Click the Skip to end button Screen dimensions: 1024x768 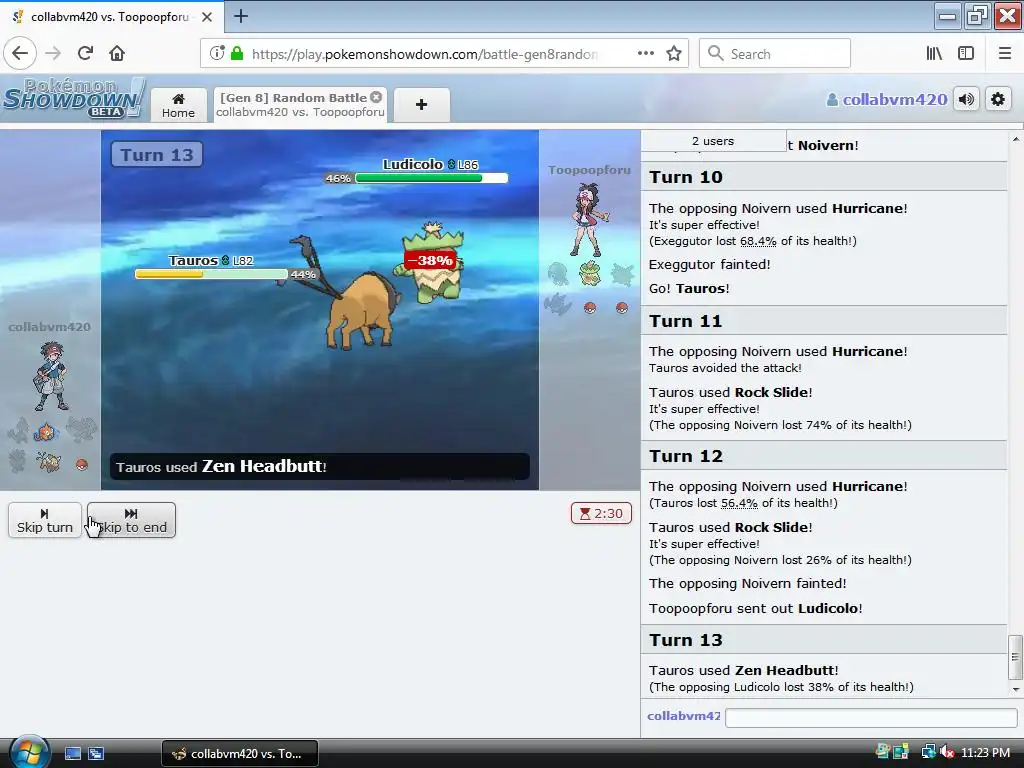(x=131, y=520)
